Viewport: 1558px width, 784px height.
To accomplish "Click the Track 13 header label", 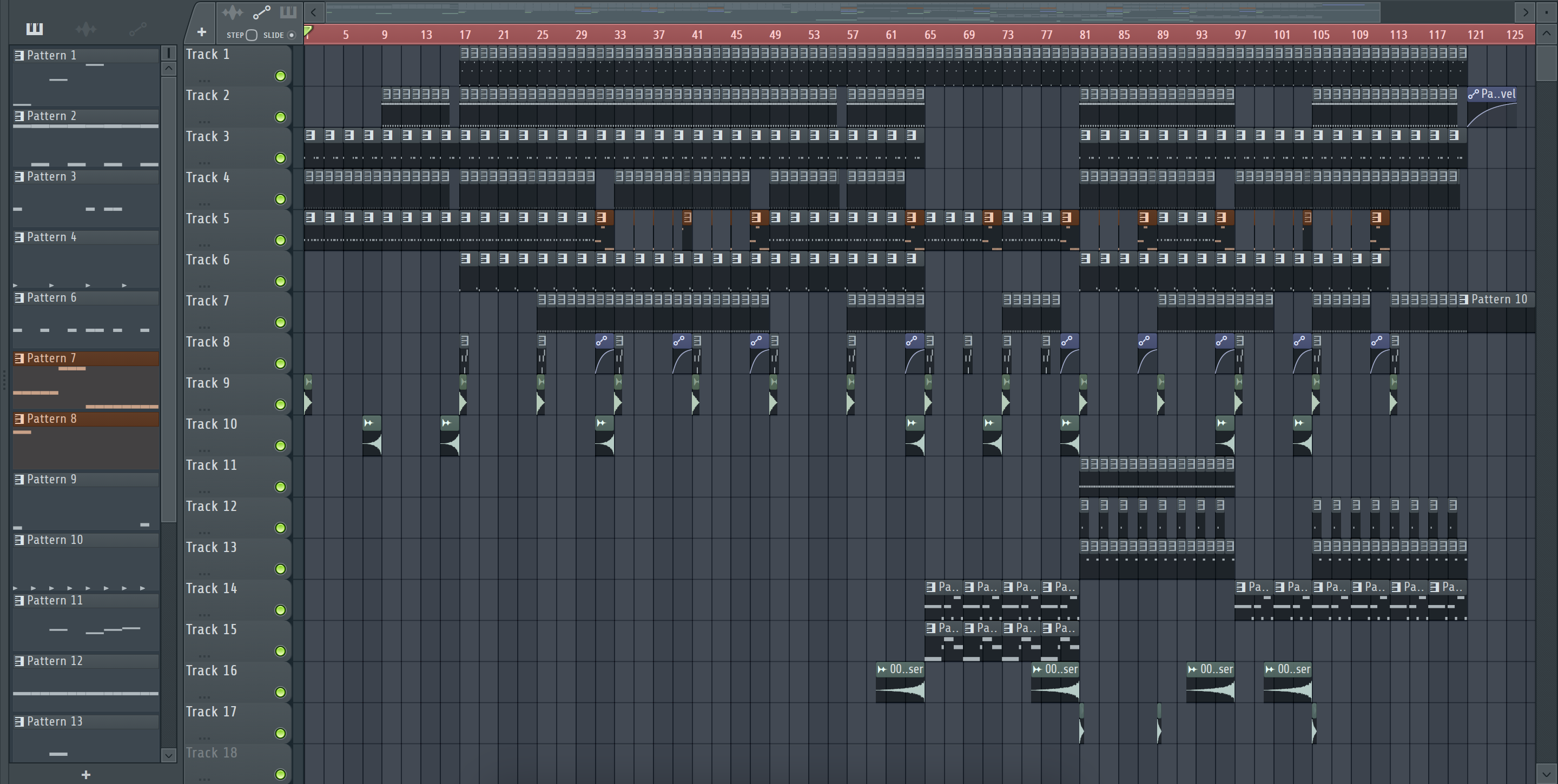I will [211, 548].
